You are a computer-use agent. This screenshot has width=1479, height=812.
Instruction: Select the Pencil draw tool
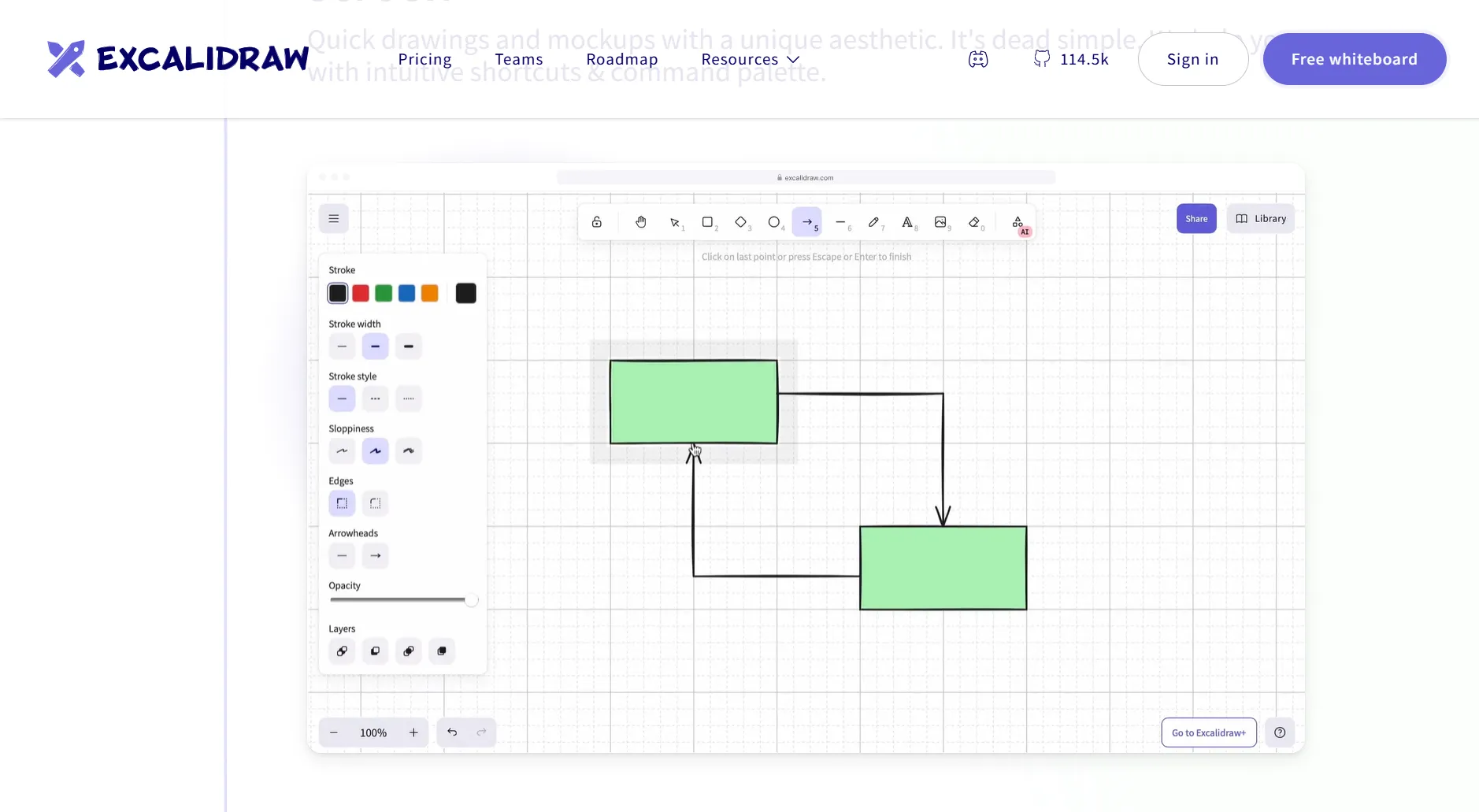pos(873,222)
